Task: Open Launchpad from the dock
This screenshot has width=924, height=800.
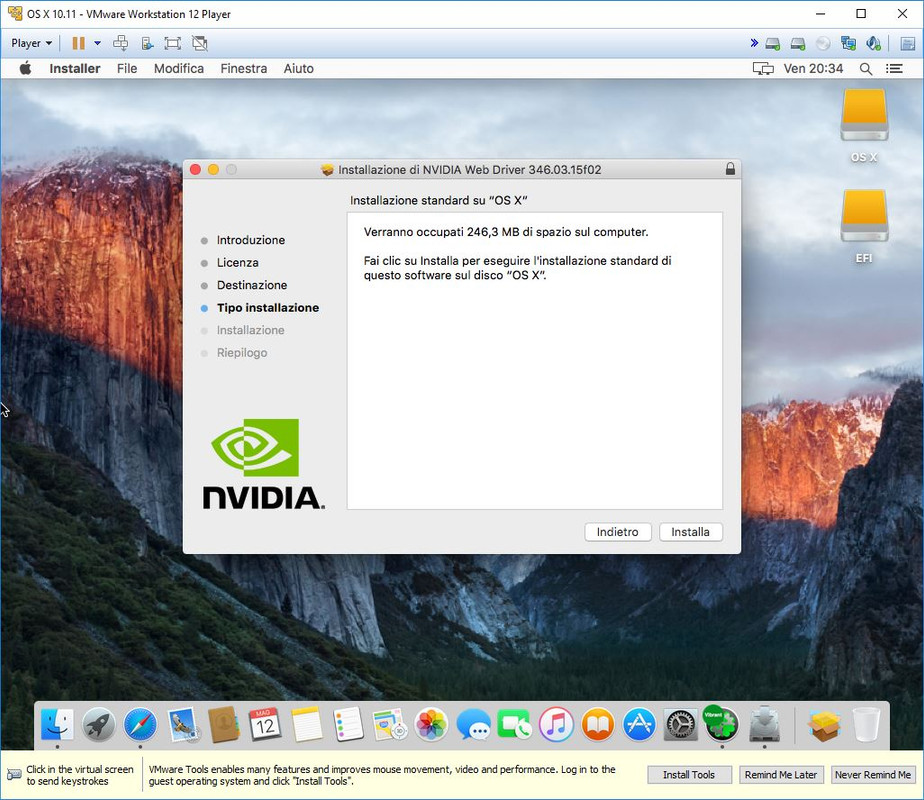Action: click(x=98, y=724)
